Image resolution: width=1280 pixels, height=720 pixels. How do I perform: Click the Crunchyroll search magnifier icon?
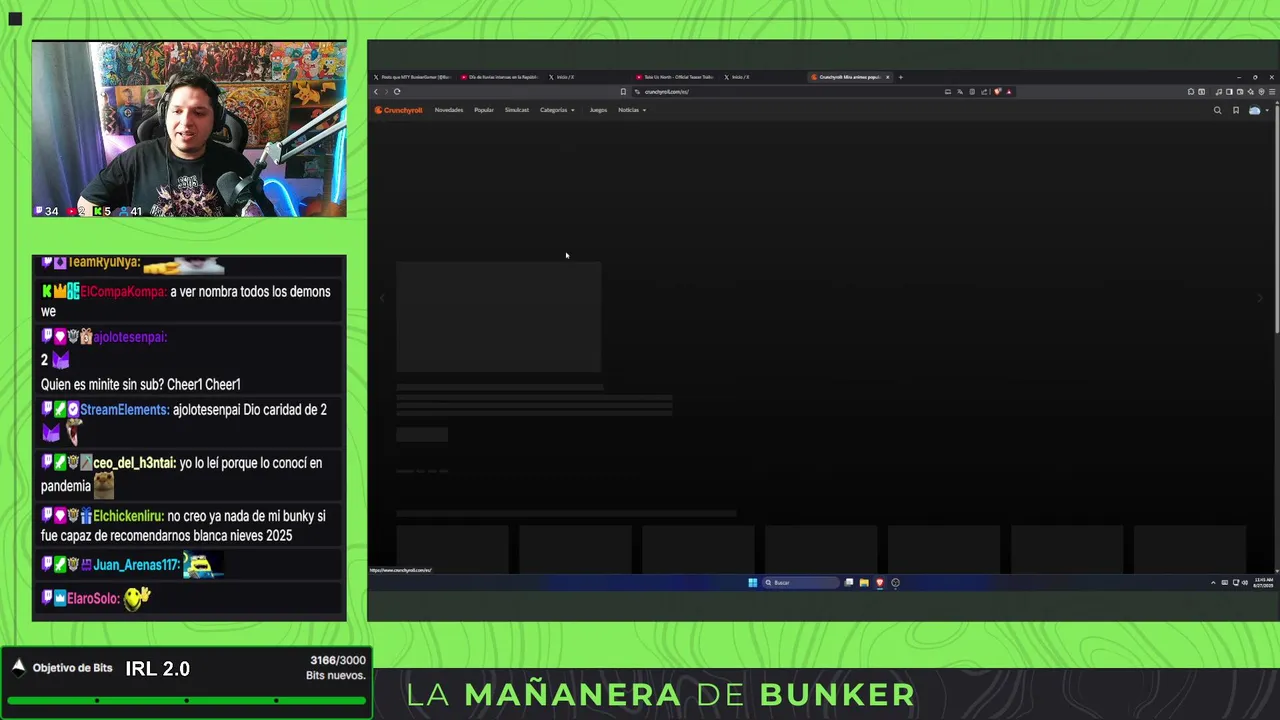pyautogui.click(x=1217, y=110)
